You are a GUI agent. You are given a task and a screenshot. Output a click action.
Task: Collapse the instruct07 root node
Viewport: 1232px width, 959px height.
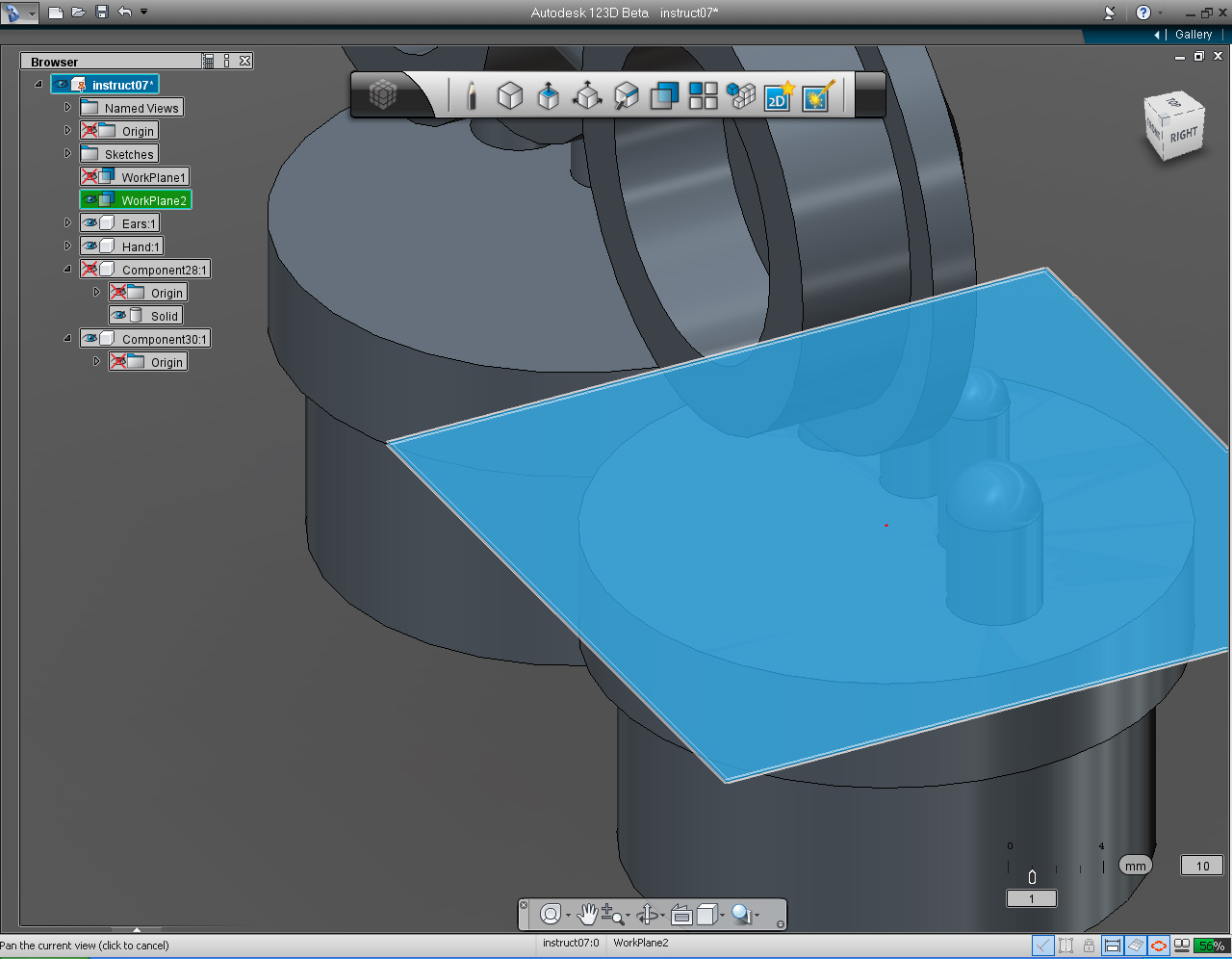[x=38, y=84]
